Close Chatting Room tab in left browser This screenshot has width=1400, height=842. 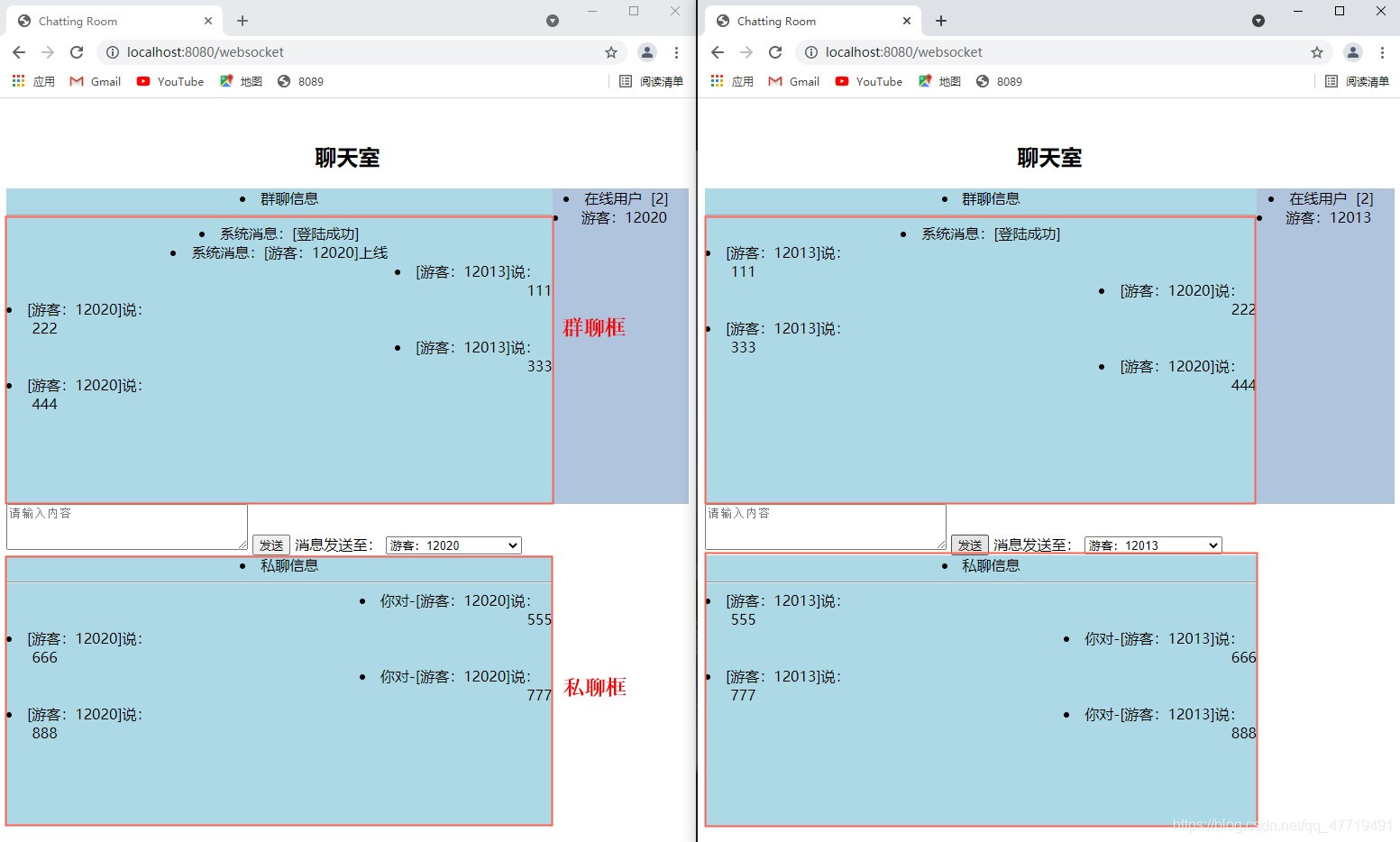pyautogui.click(x=208, y=21)
